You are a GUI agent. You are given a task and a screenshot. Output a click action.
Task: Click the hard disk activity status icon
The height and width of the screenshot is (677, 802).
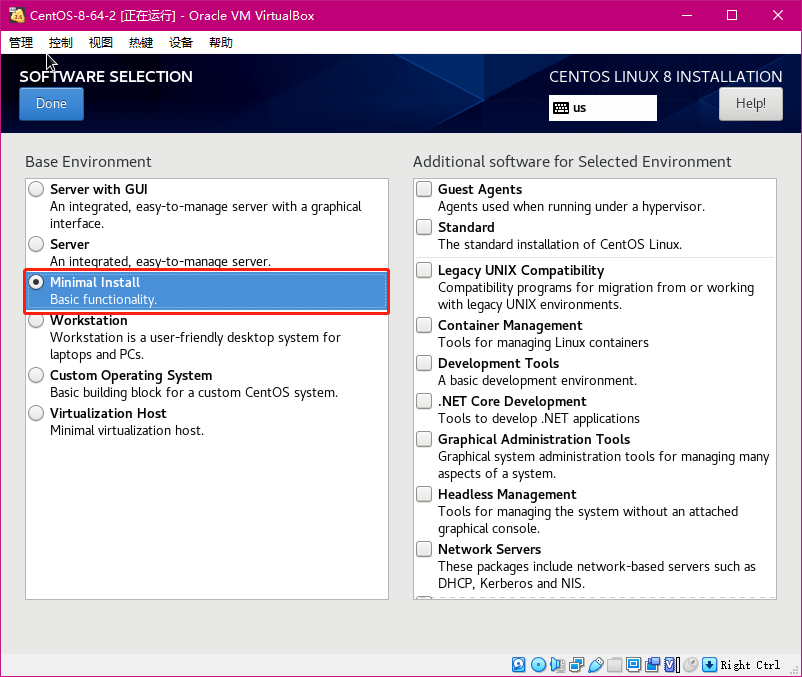tap(519, 665)
